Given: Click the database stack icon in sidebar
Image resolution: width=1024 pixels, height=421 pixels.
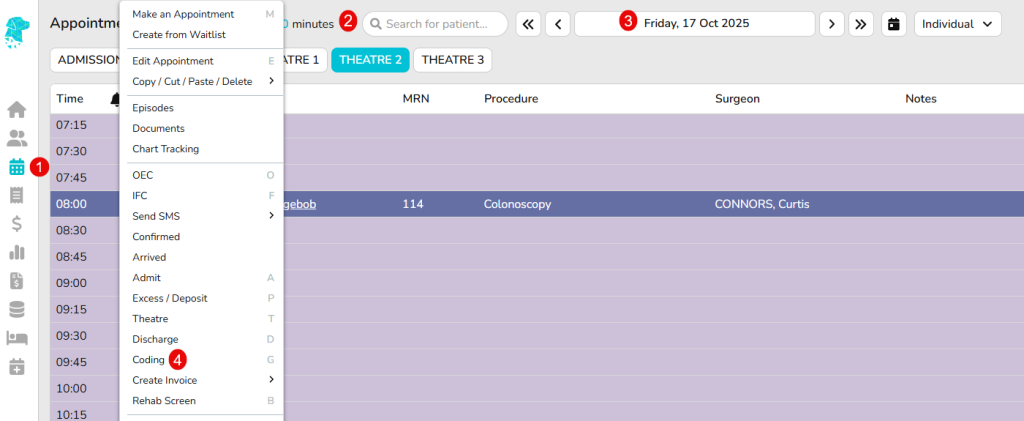Looking at the screenshot, I should [x=17, y=310].
